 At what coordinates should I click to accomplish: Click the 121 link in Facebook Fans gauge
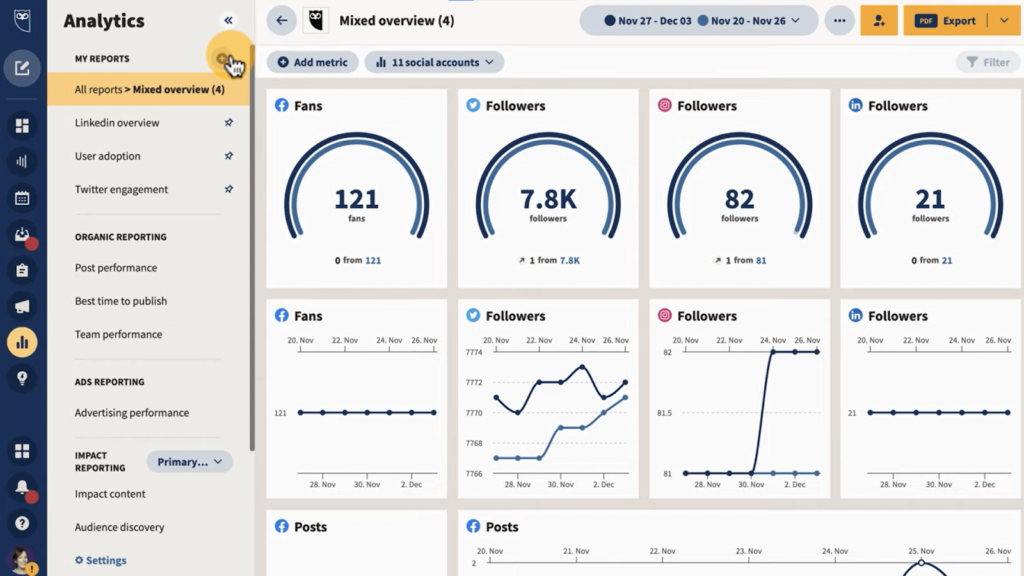(x=373, y=261)
